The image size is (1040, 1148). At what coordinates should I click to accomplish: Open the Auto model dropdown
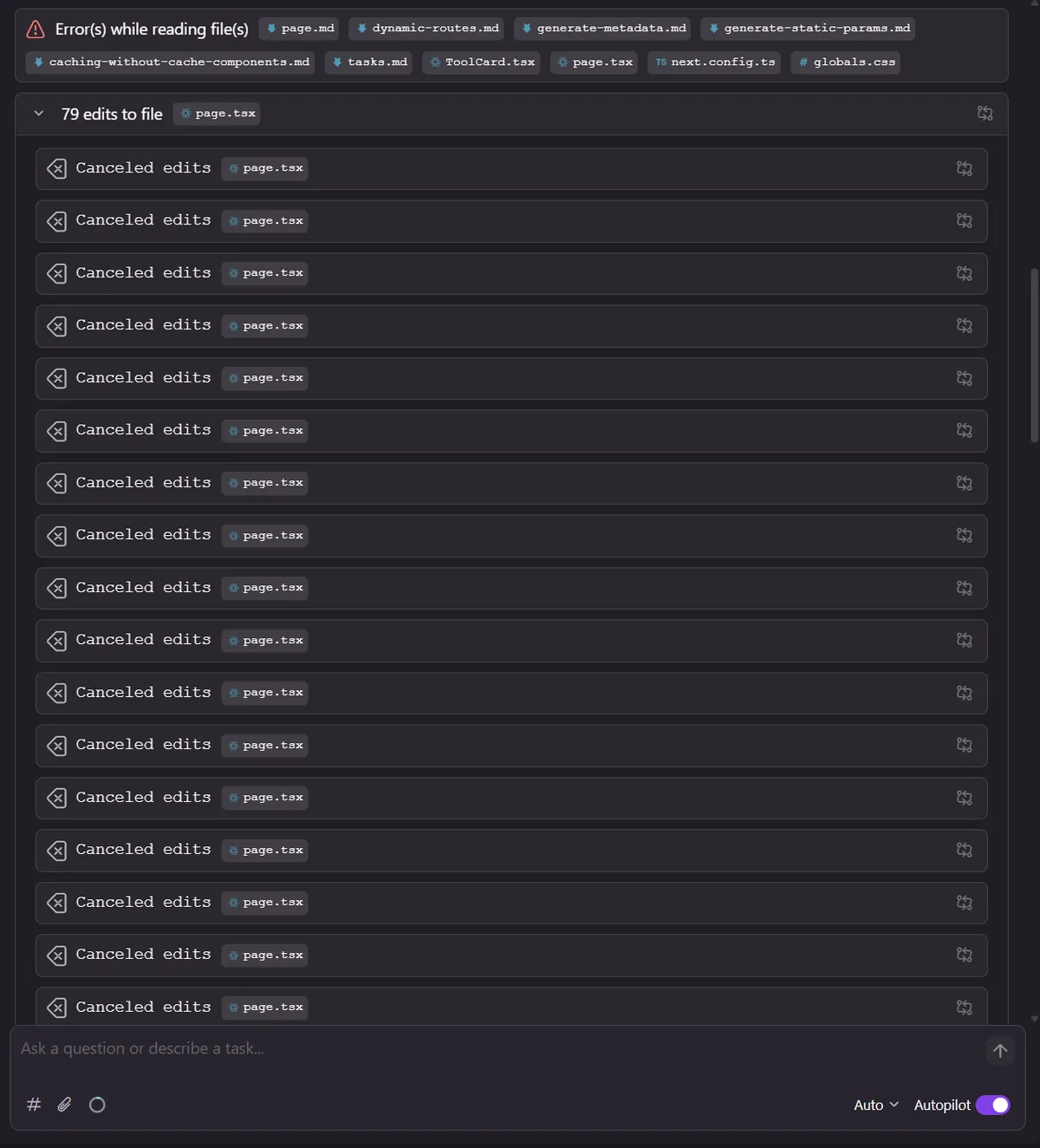[875, 1105]
